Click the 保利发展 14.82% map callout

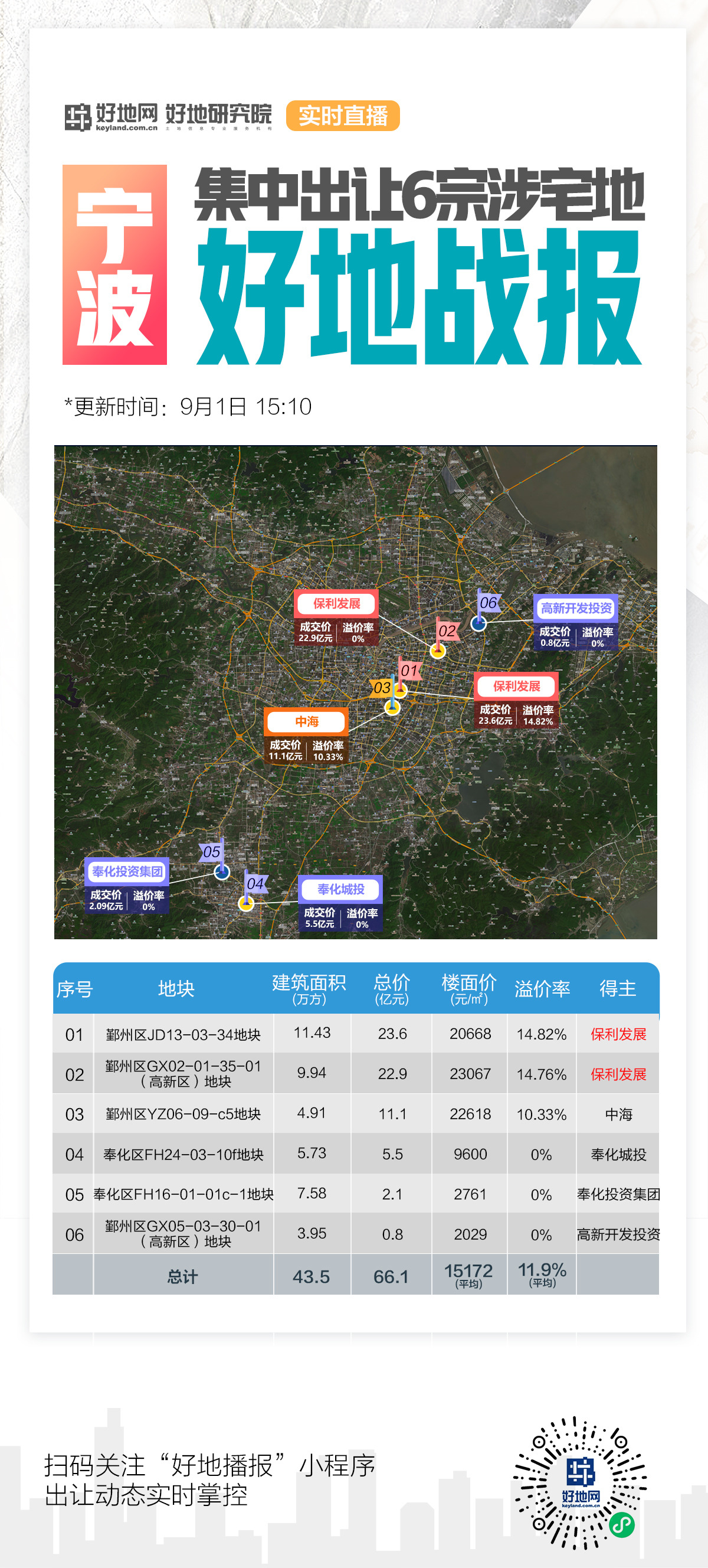516,700
